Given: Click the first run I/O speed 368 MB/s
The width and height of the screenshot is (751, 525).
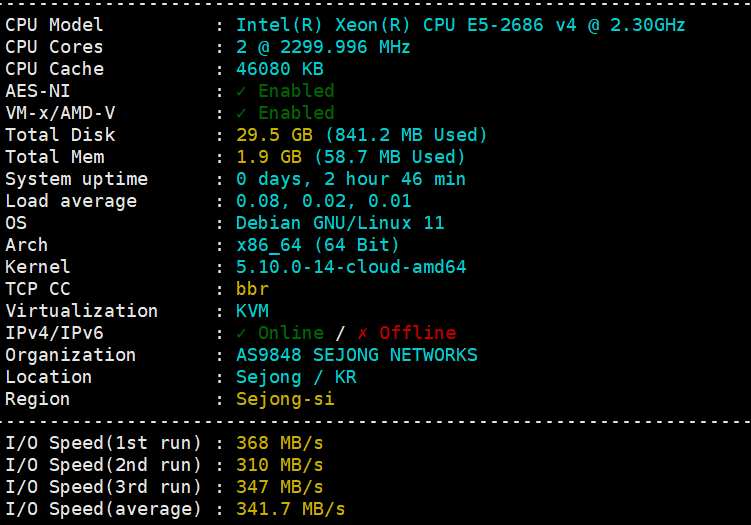Looking at the screenshot, I should click(x=280, y=443).
